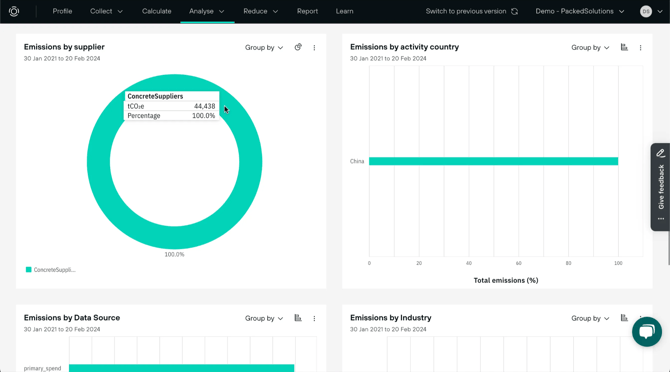Click the China bar in country chart

[x=494, y=161]
